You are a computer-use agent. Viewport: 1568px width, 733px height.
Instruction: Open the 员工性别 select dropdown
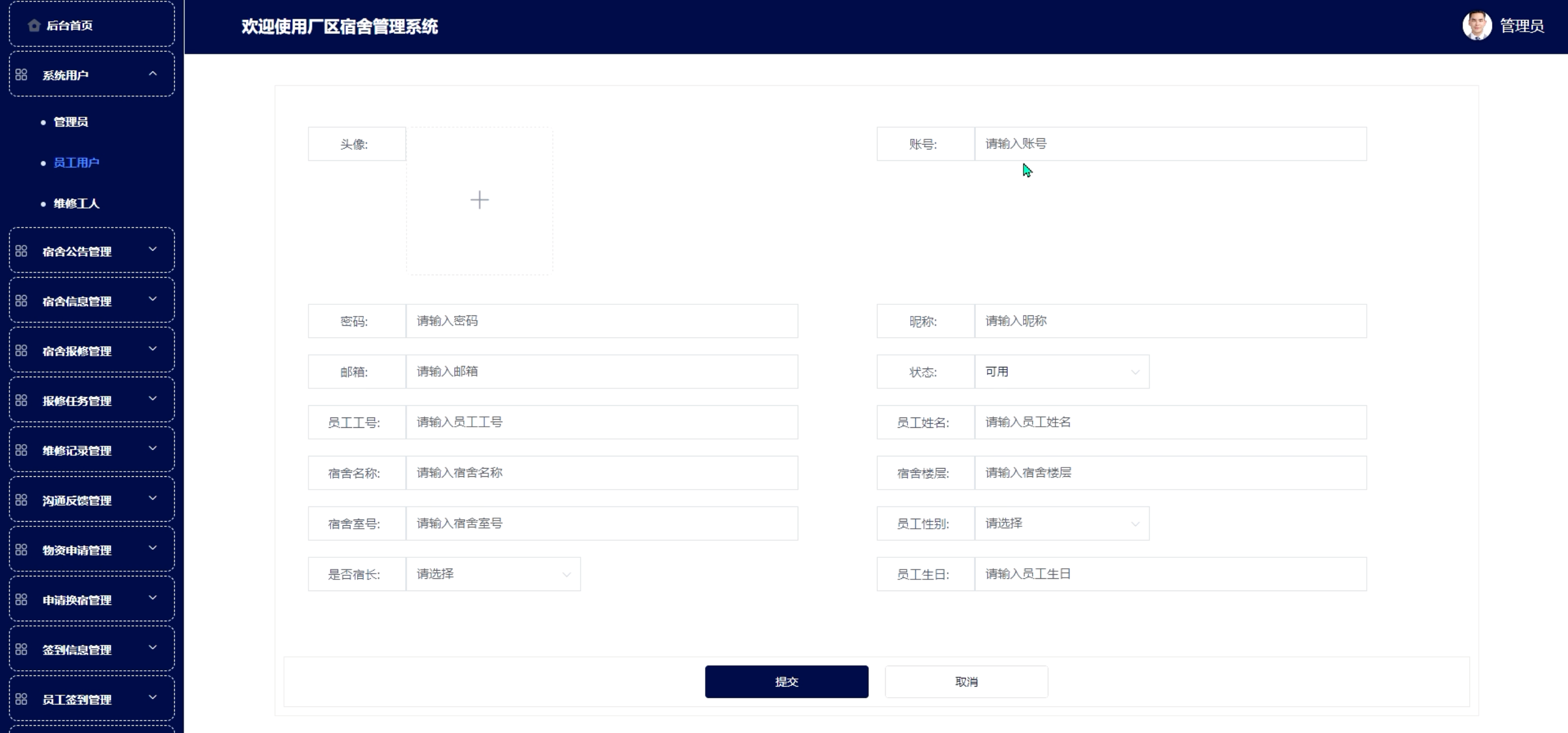coord(1061,524)
